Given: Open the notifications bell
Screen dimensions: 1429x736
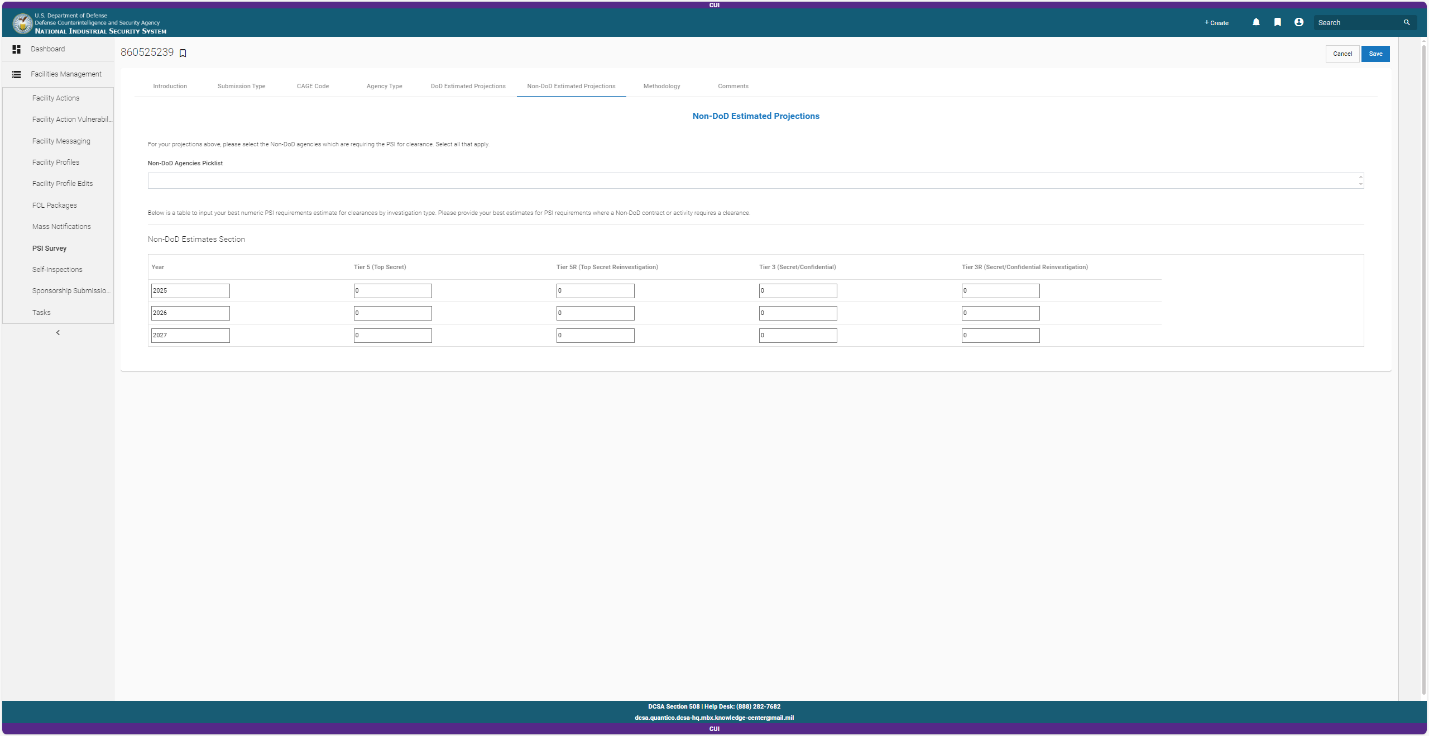Looking at the screenshot, I should 1256,22.
